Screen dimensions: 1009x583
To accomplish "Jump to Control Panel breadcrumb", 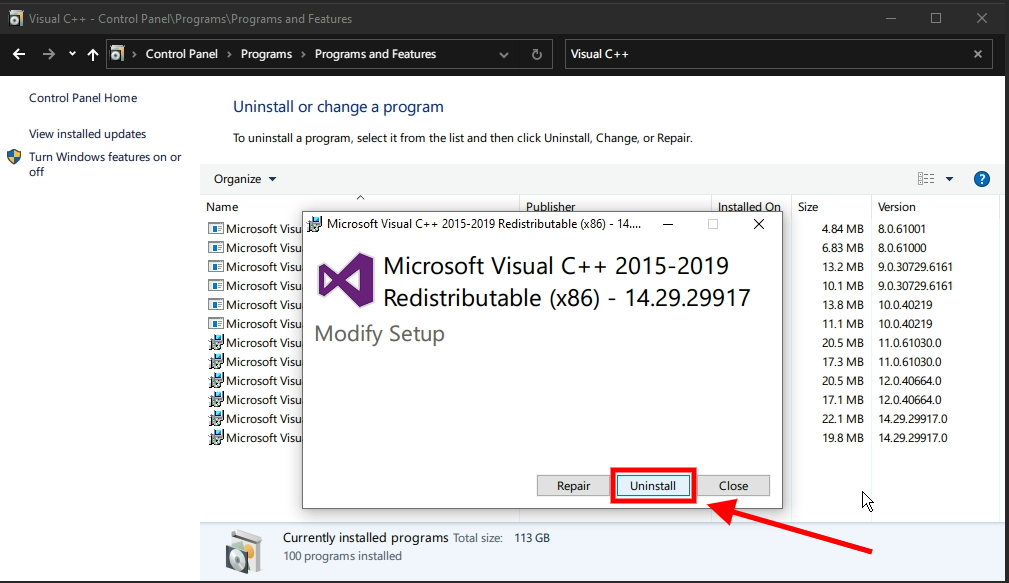I will pyautogui.click(x=181, y=54).
